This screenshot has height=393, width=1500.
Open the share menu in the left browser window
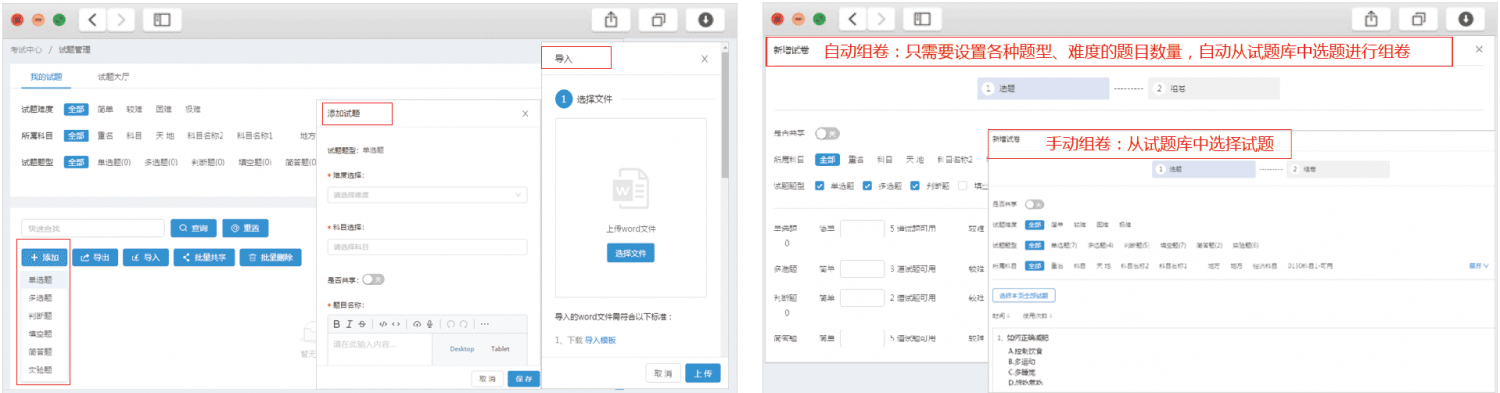tap(612, 19)
